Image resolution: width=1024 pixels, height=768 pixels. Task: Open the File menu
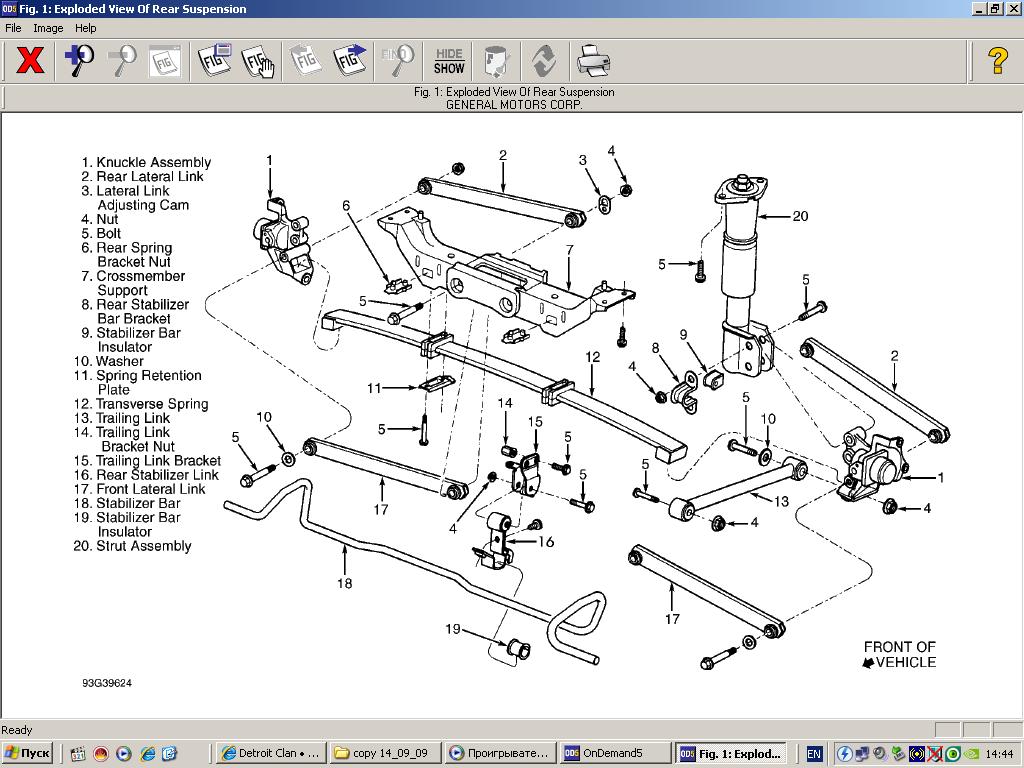coord(13,28)
